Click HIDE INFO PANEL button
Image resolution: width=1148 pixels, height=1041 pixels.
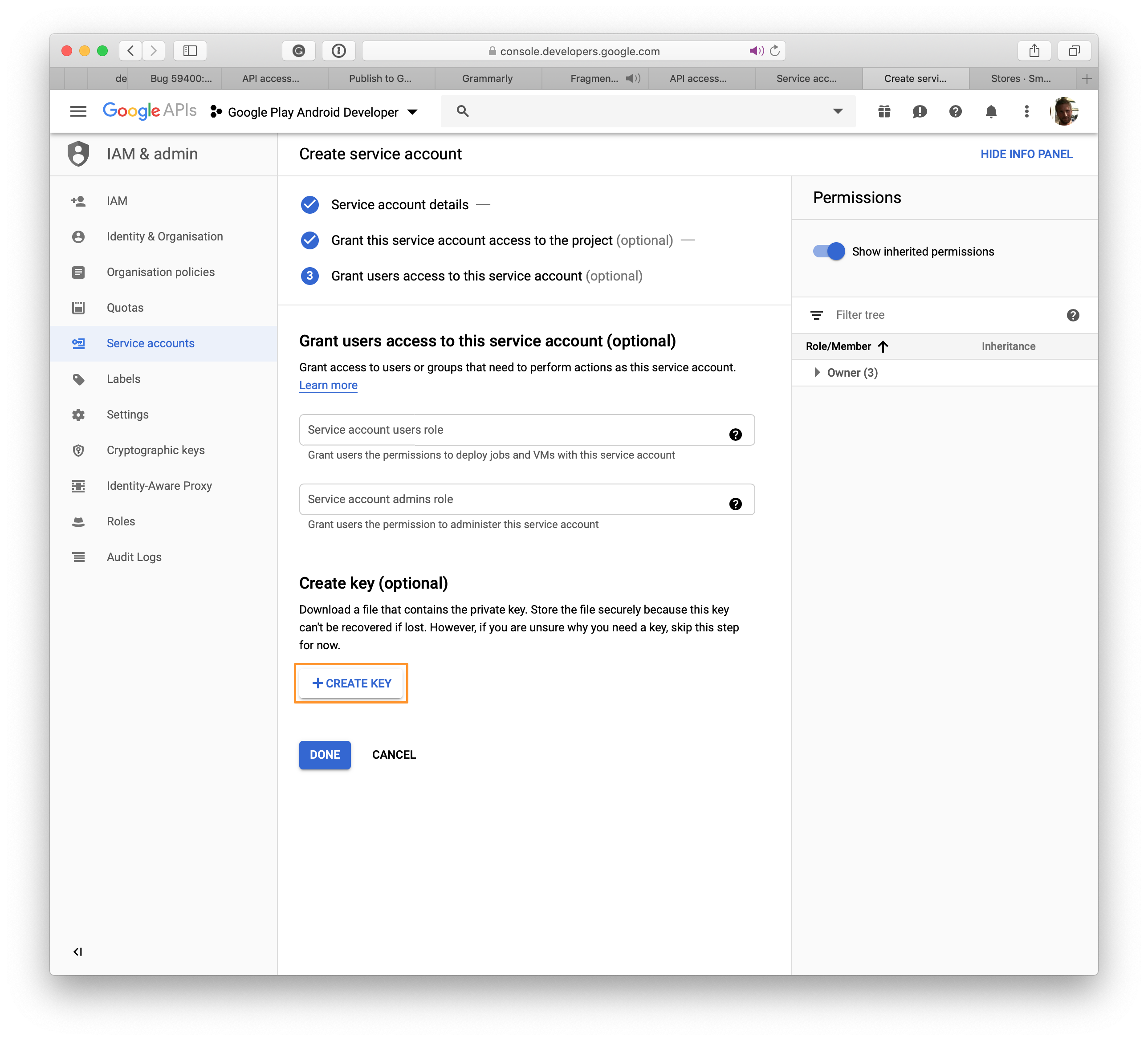1026,154
